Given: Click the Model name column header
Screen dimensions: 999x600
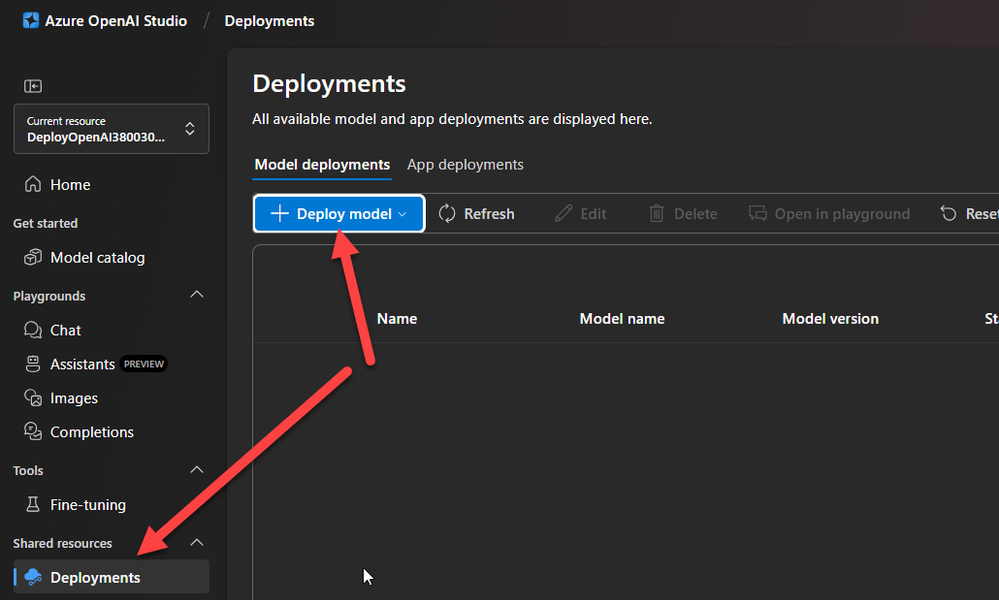Looking at the screenshot, I should click(x=622, y=318).
